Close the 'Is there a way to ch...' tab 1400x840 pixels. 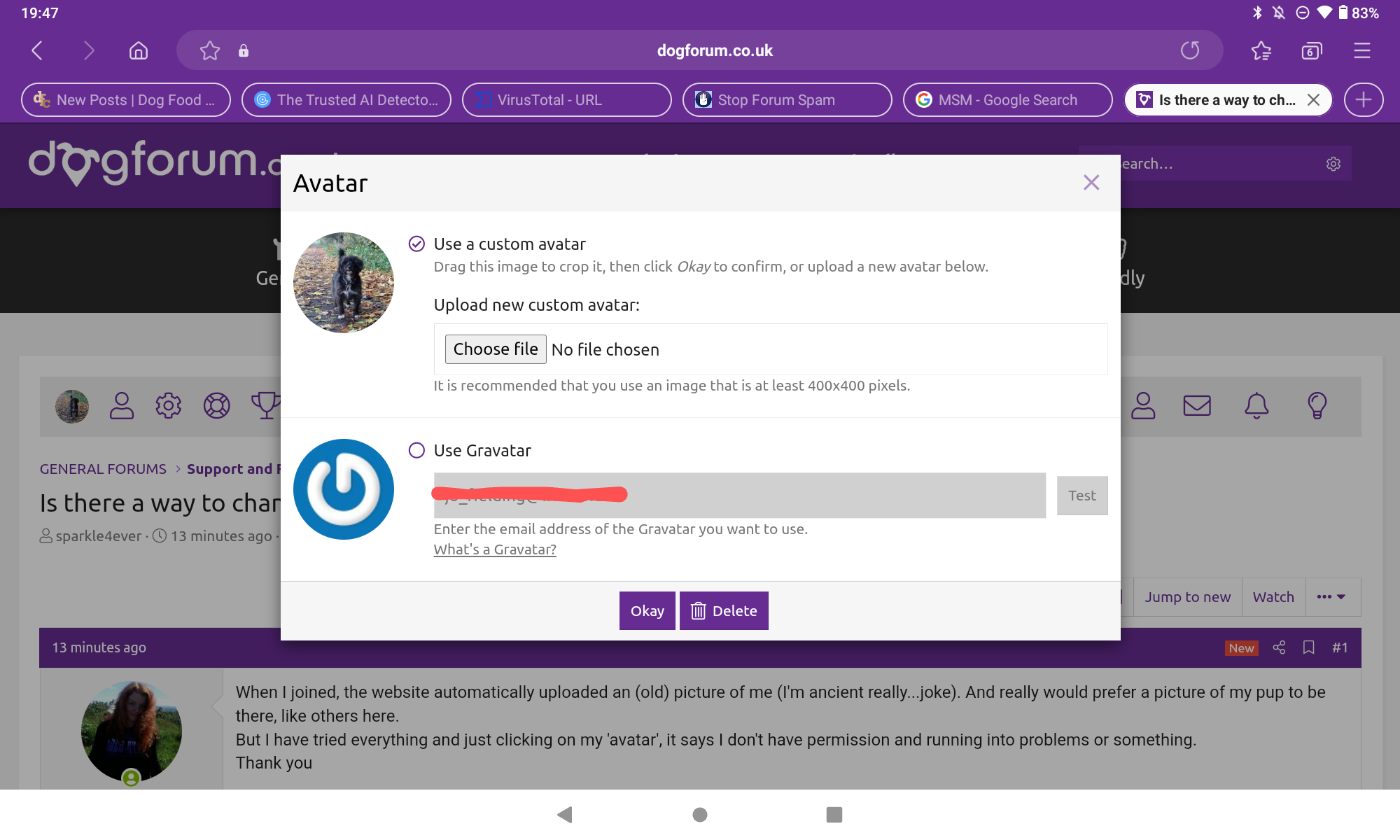click(x=1314, y=99)
